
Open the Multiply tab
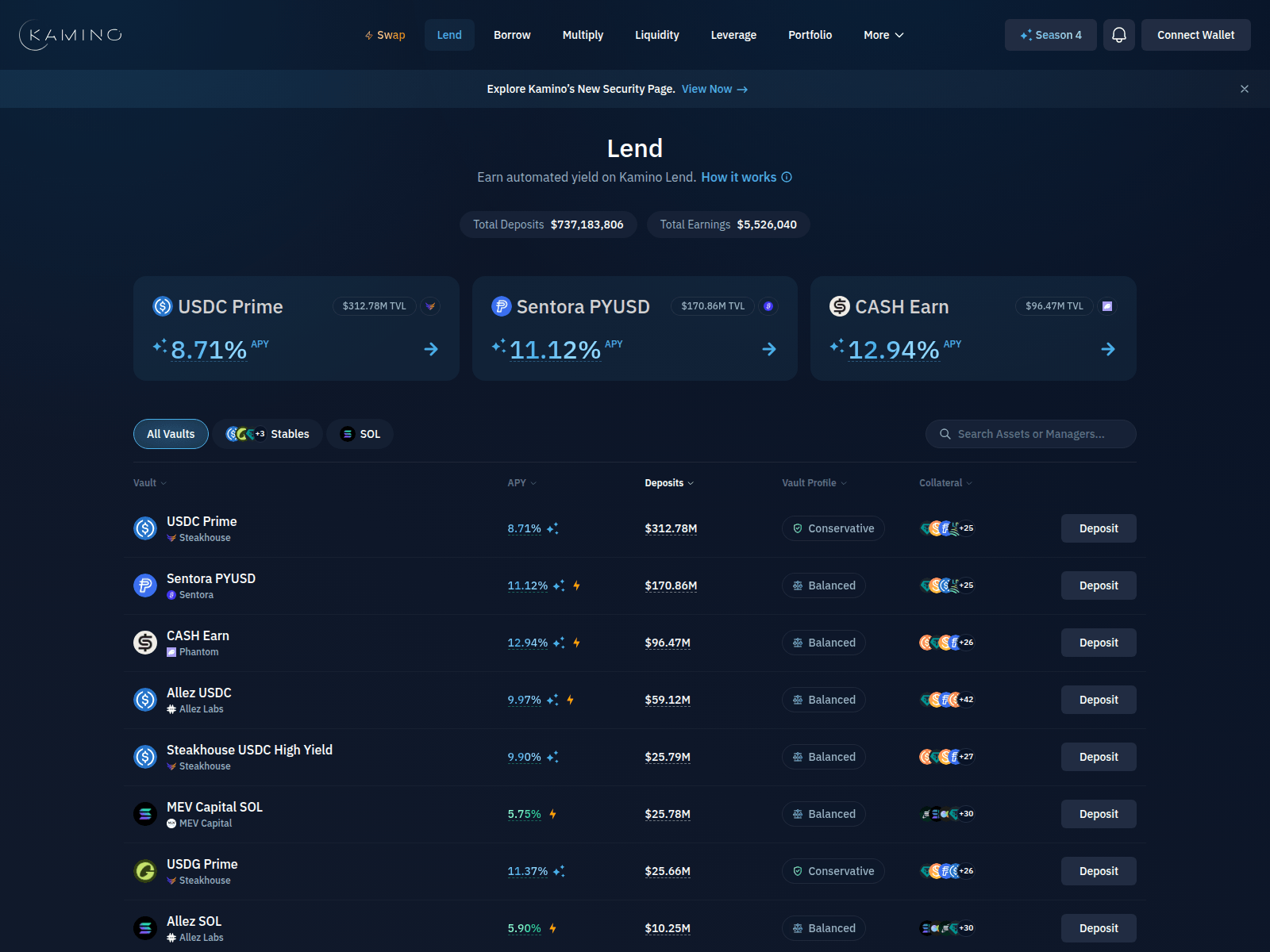(x=583, y=35)
